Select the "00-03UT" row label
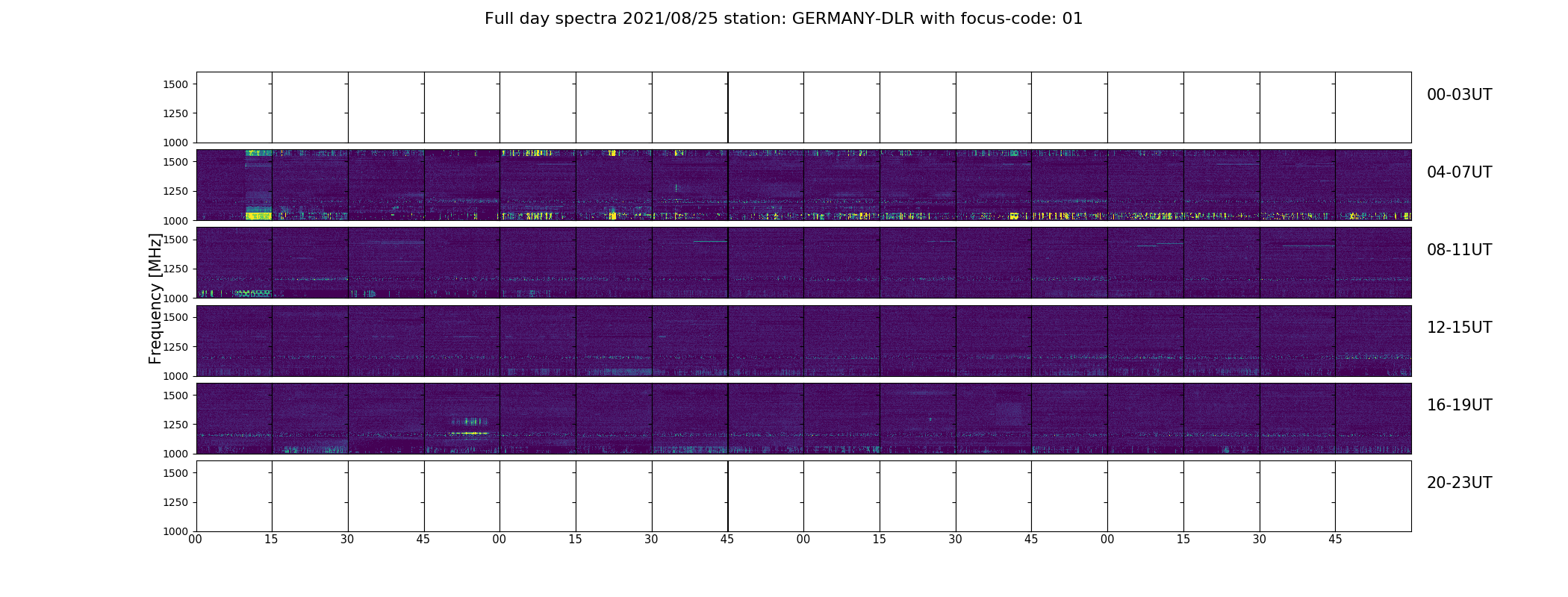 pos(1459,95)
